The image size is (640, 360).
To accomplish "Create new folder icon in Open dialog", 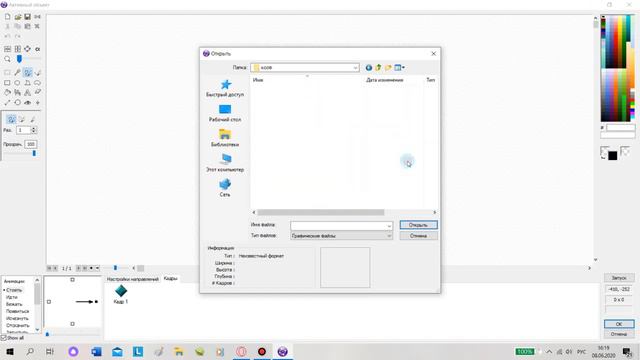I will (x=388, y=67).
